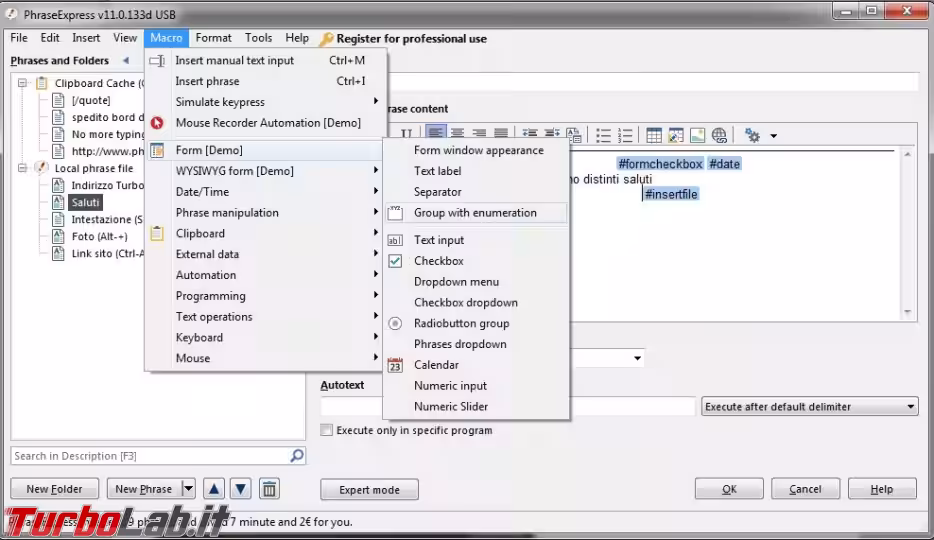Collapse Phrases and Folders panel arrow
This screenshot has width=934, height=540.
point(126,60)
